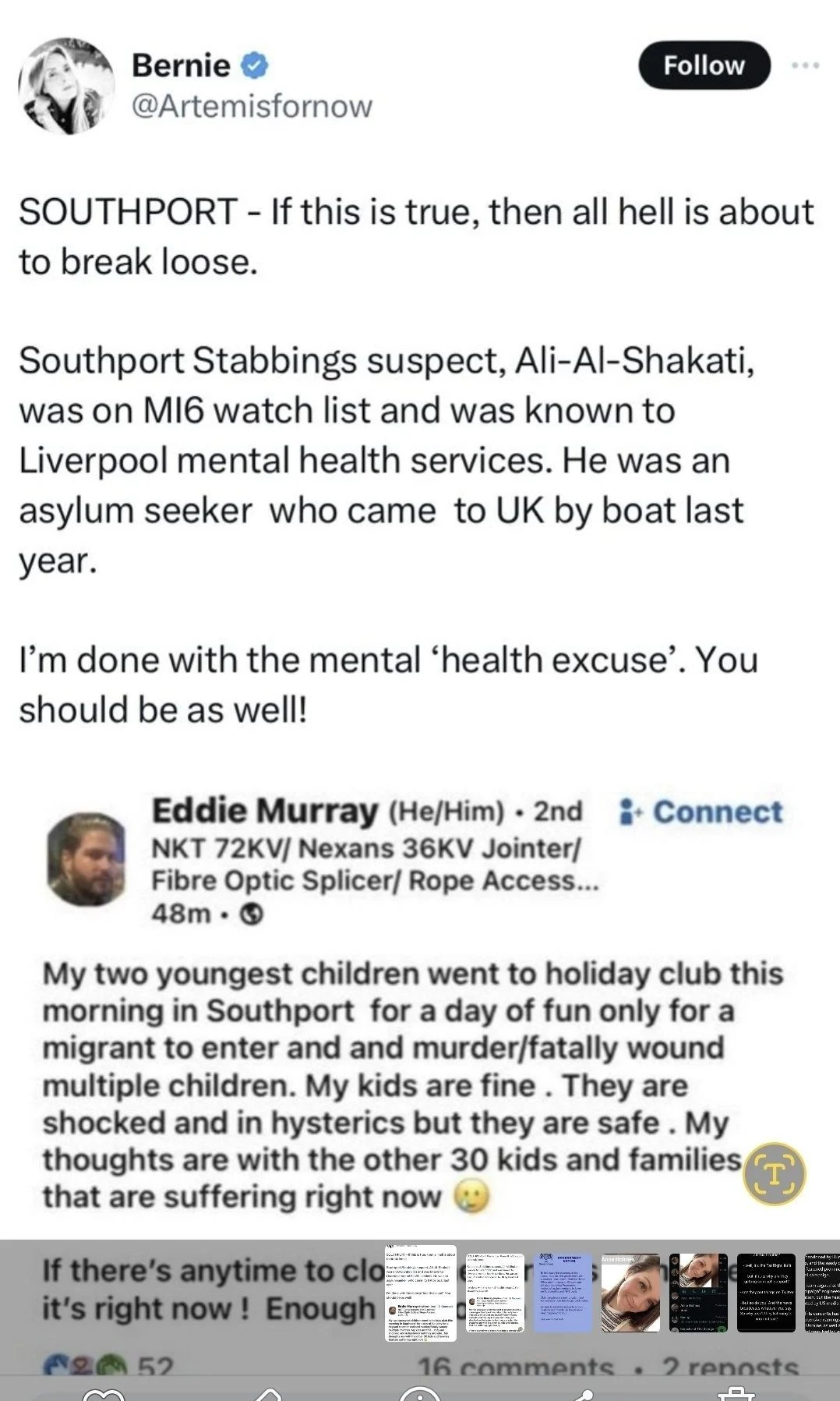Select the black dark-mode text thumbnail

[766, 1292]
